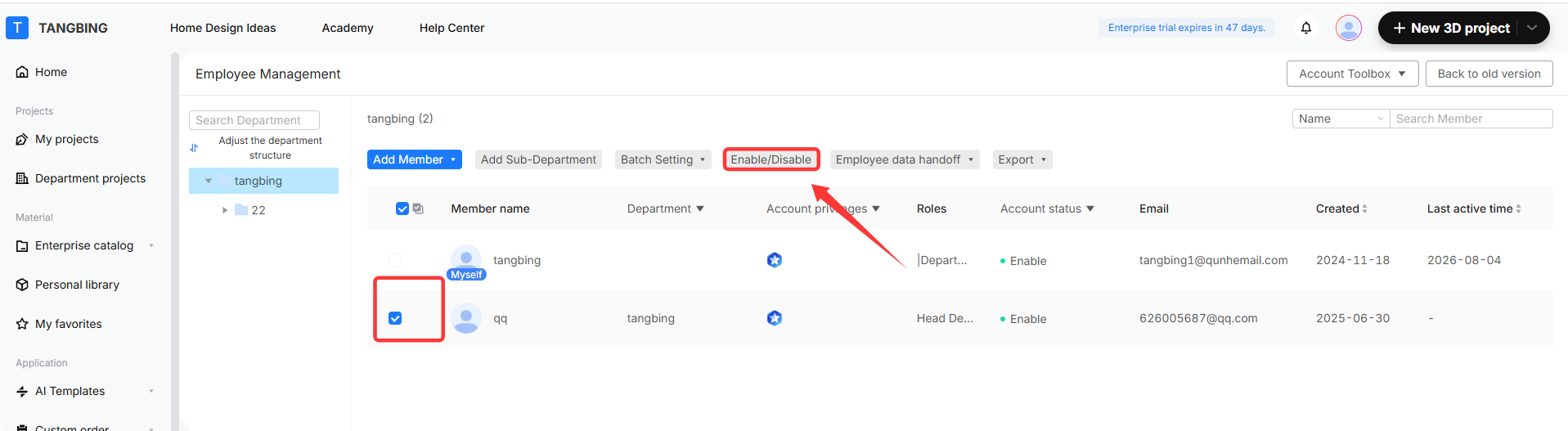Image resolution: width=1568 pixels, height=431 pixels.
Task: Click tangbing's account privilege badge
Action: (775, 260)
